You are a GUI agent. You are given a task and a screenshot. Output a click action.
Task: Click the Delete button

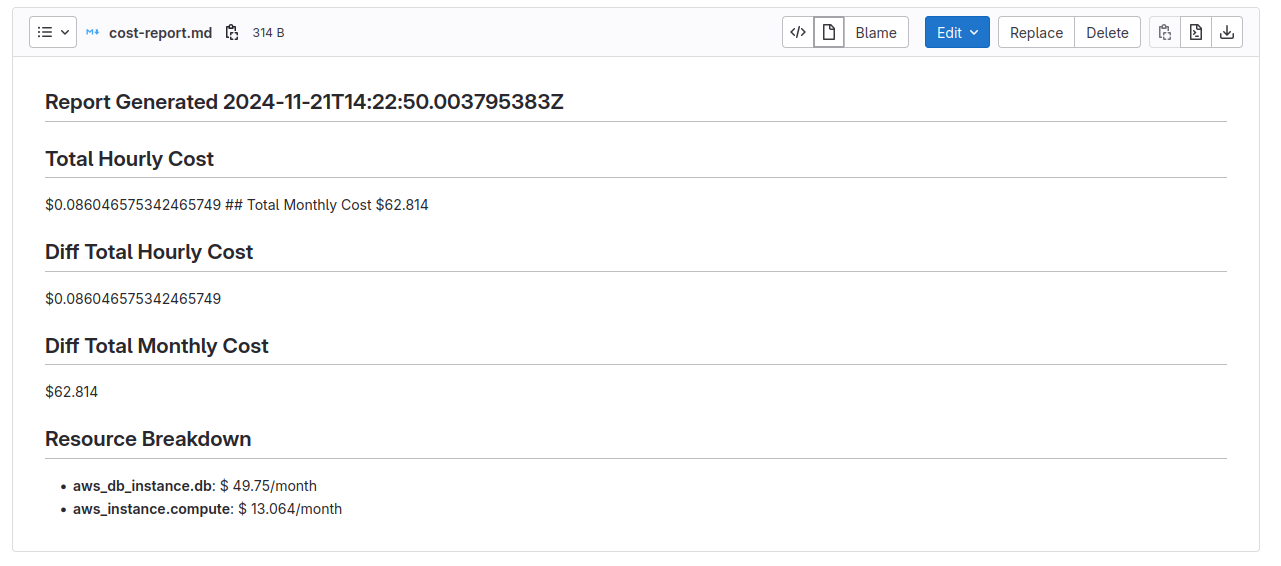point(1107,32)
